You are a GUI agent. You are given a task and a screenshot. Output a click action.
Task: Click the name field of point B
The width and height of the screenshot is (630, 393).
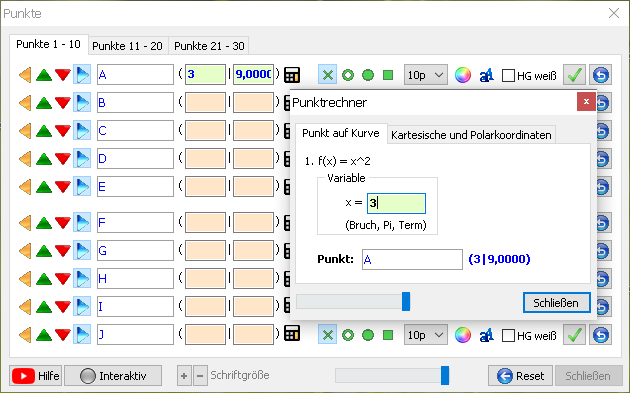(x=135, y=103)
